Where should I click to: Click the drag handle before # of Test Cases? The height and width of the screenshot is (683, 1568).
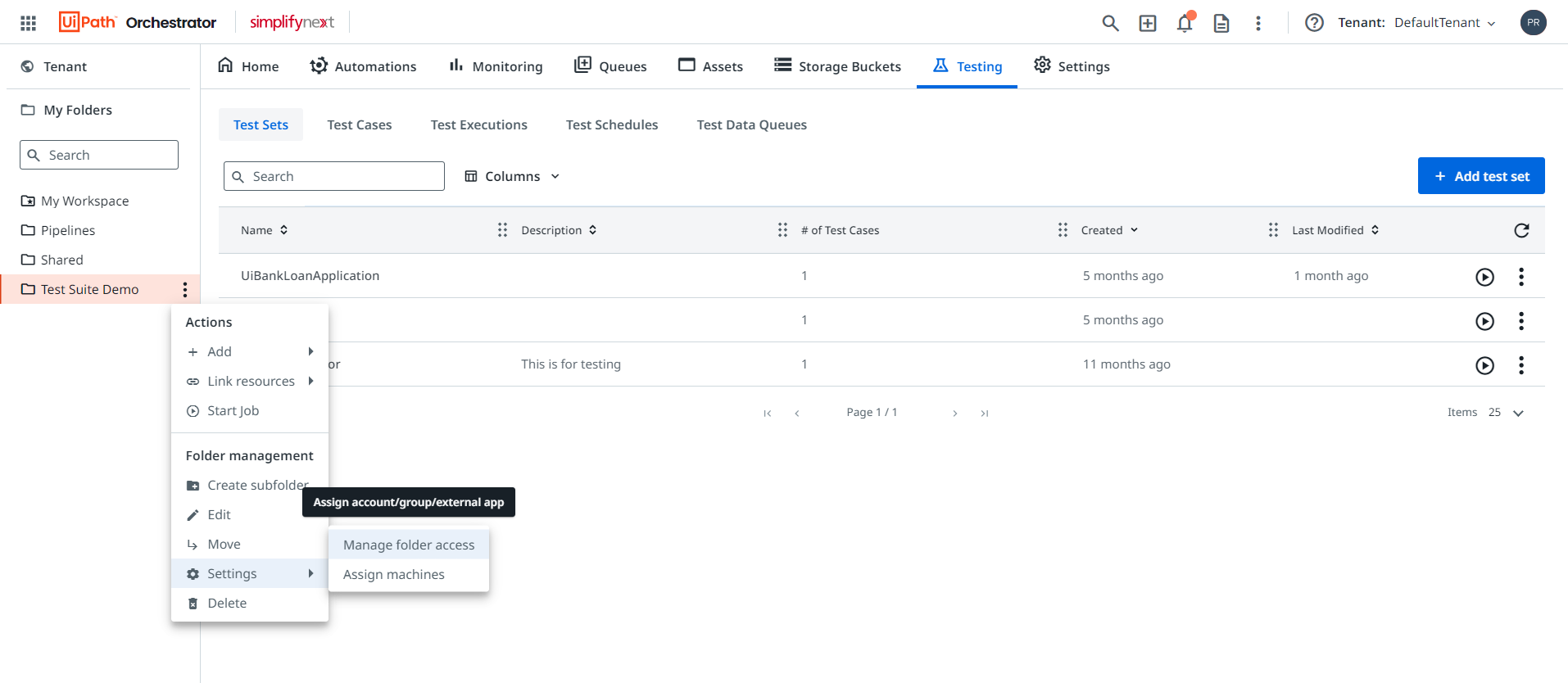click(782, 230)
